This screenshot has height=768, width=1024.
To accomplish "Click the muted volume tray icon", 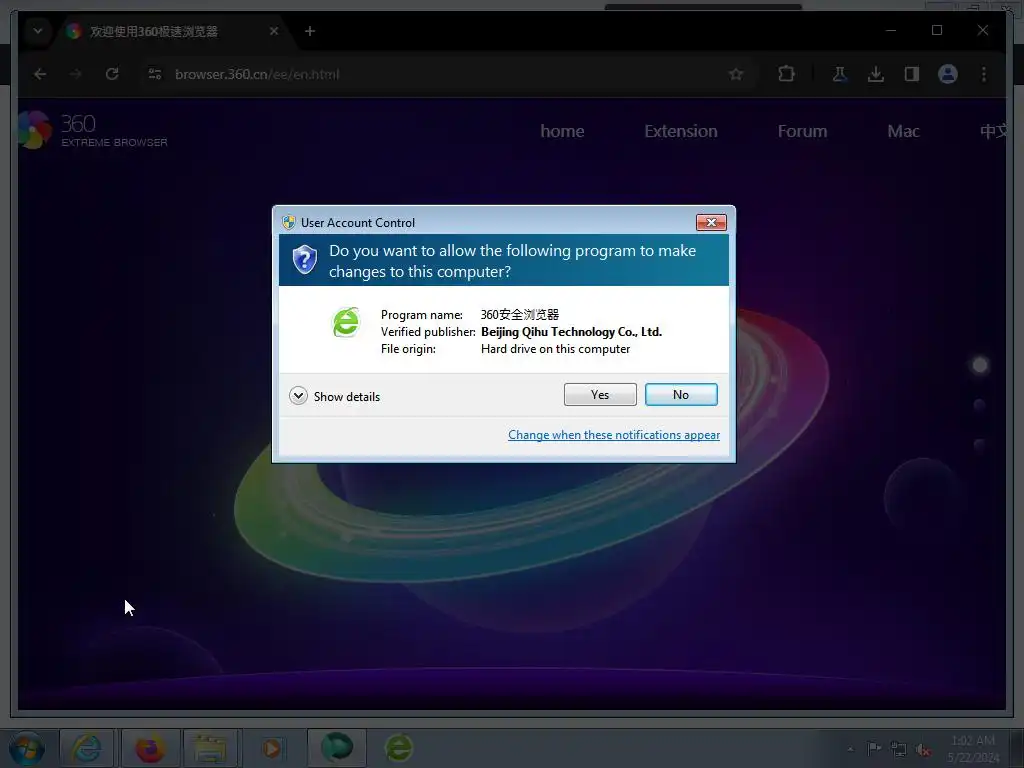I will (923, 749).
